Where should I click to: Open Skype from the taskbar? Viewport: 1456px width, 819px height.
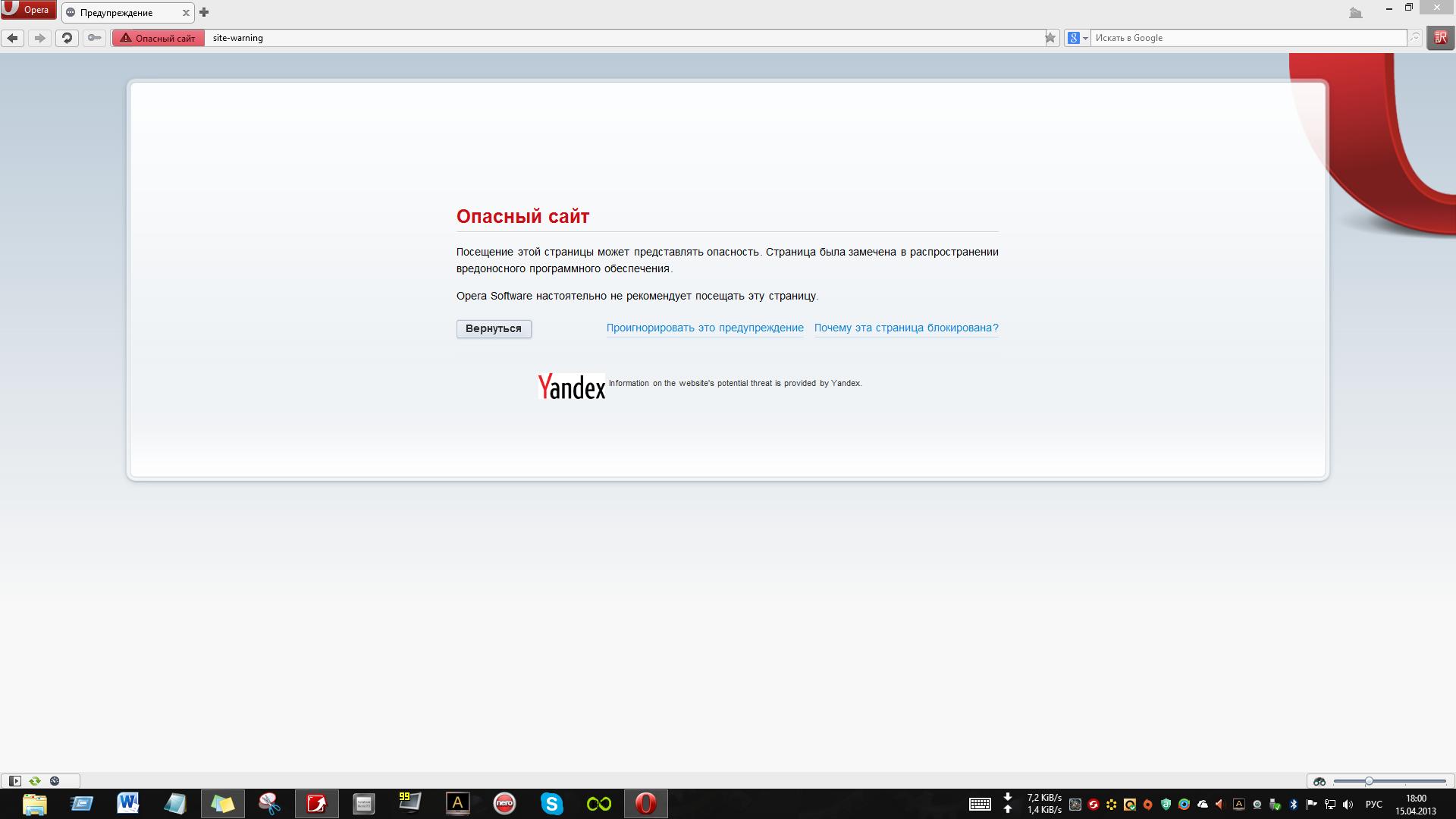click(x=551, y=803)
